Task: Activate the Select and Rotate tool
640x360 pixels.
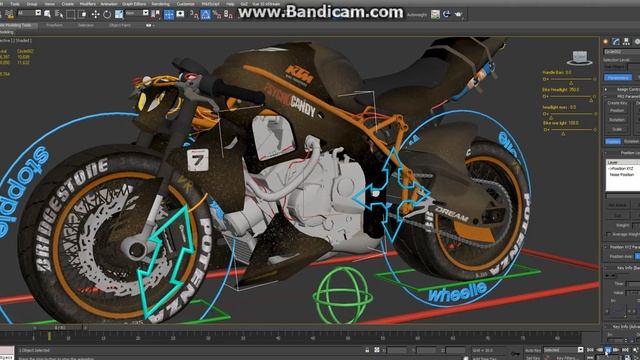Action: [x=107, y=15]
